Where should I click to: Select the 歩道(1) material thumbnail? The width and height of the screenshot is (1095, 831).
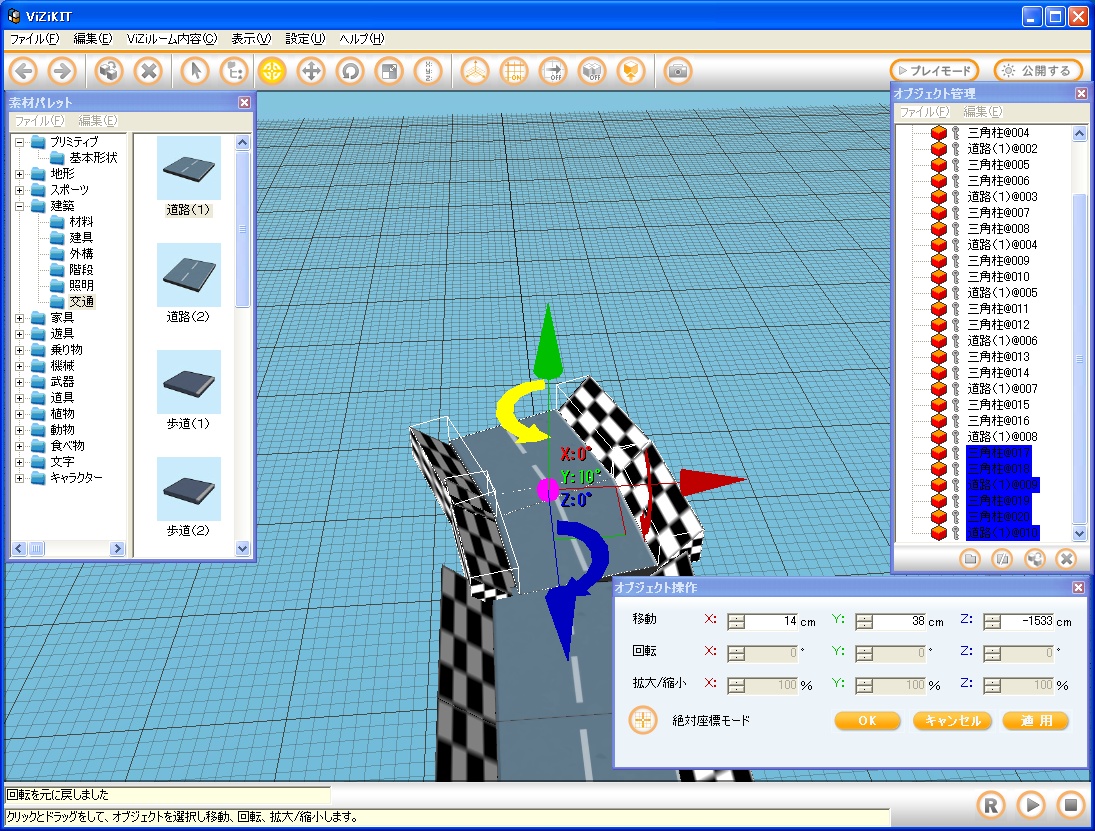(x=189, y=382)
